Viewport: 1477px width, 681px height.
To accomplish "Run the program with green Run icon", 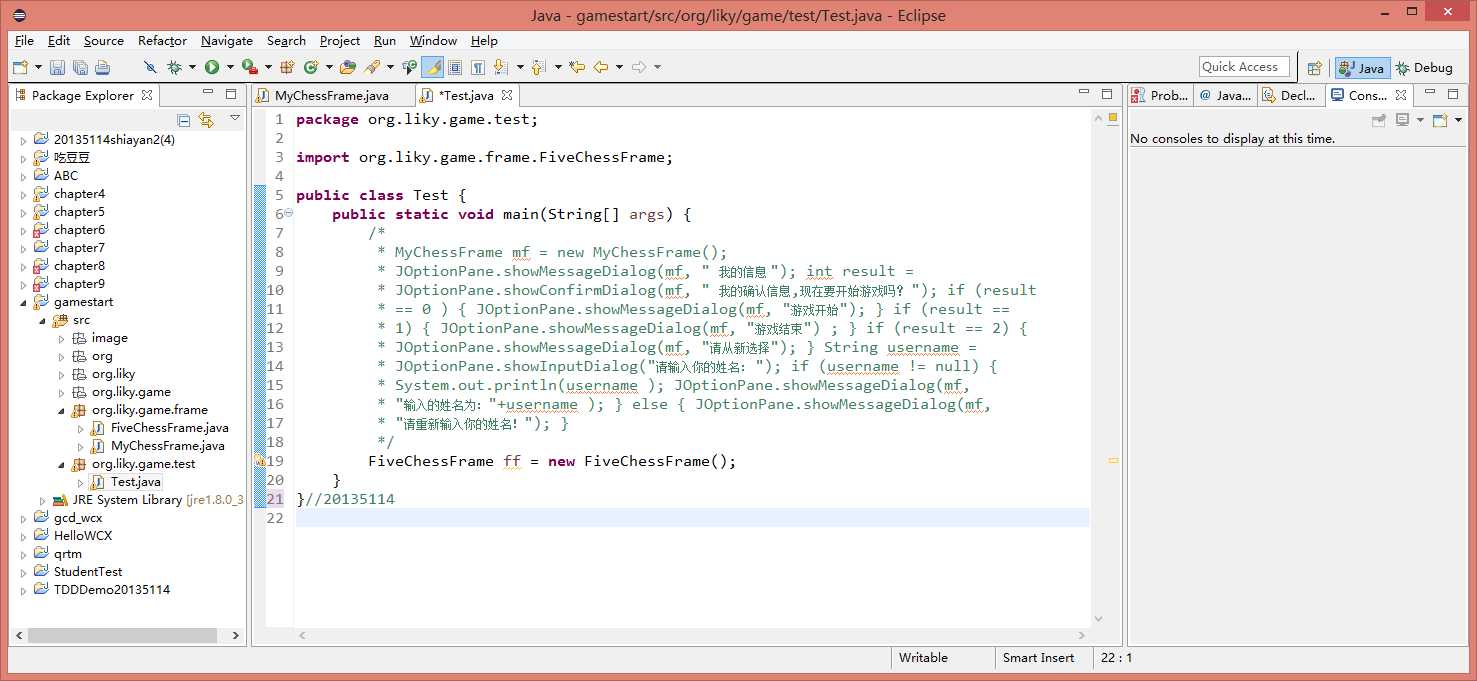I will point(212,67).
